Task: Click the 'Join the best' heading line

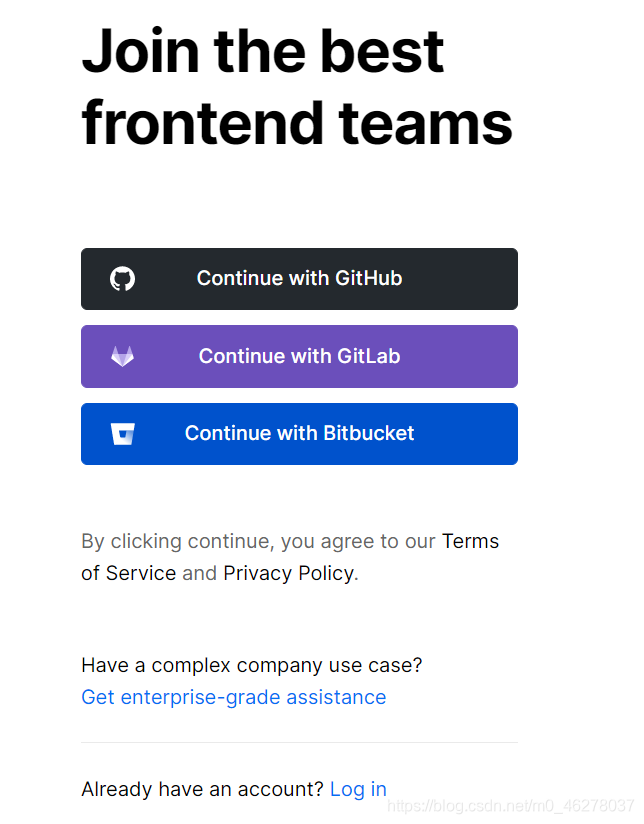Action: (262, 50)
